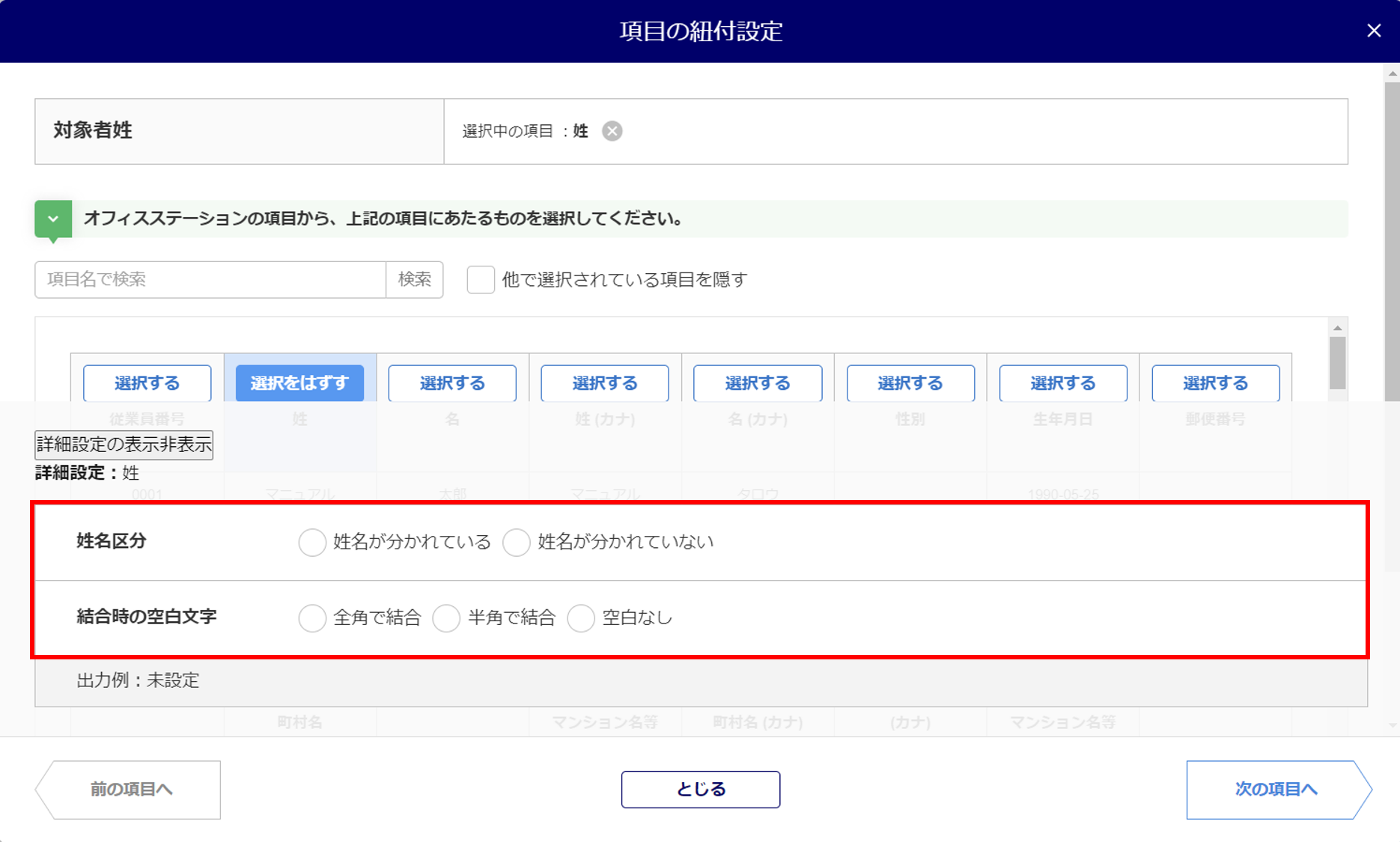Close the 項目の紐付設定 dialog with X

coord(1373,31)
